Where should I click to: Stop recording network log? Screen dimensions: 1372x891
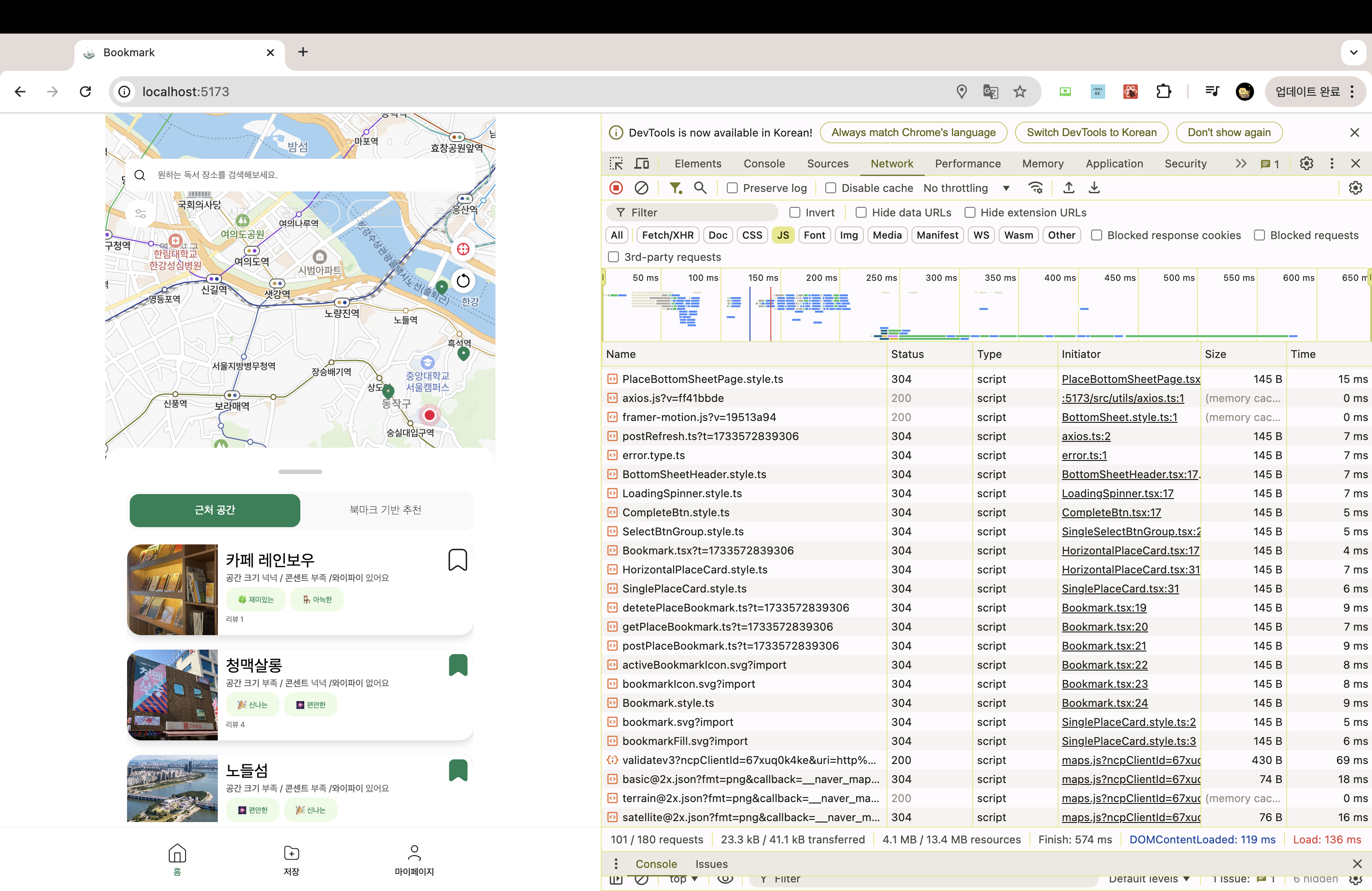coord(616,188)
